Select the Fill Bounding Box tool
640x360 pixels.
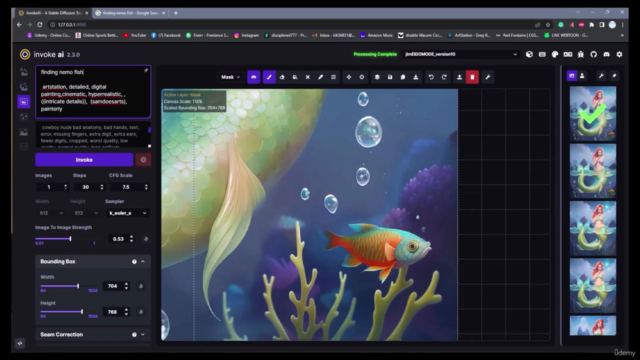point(295,77)
